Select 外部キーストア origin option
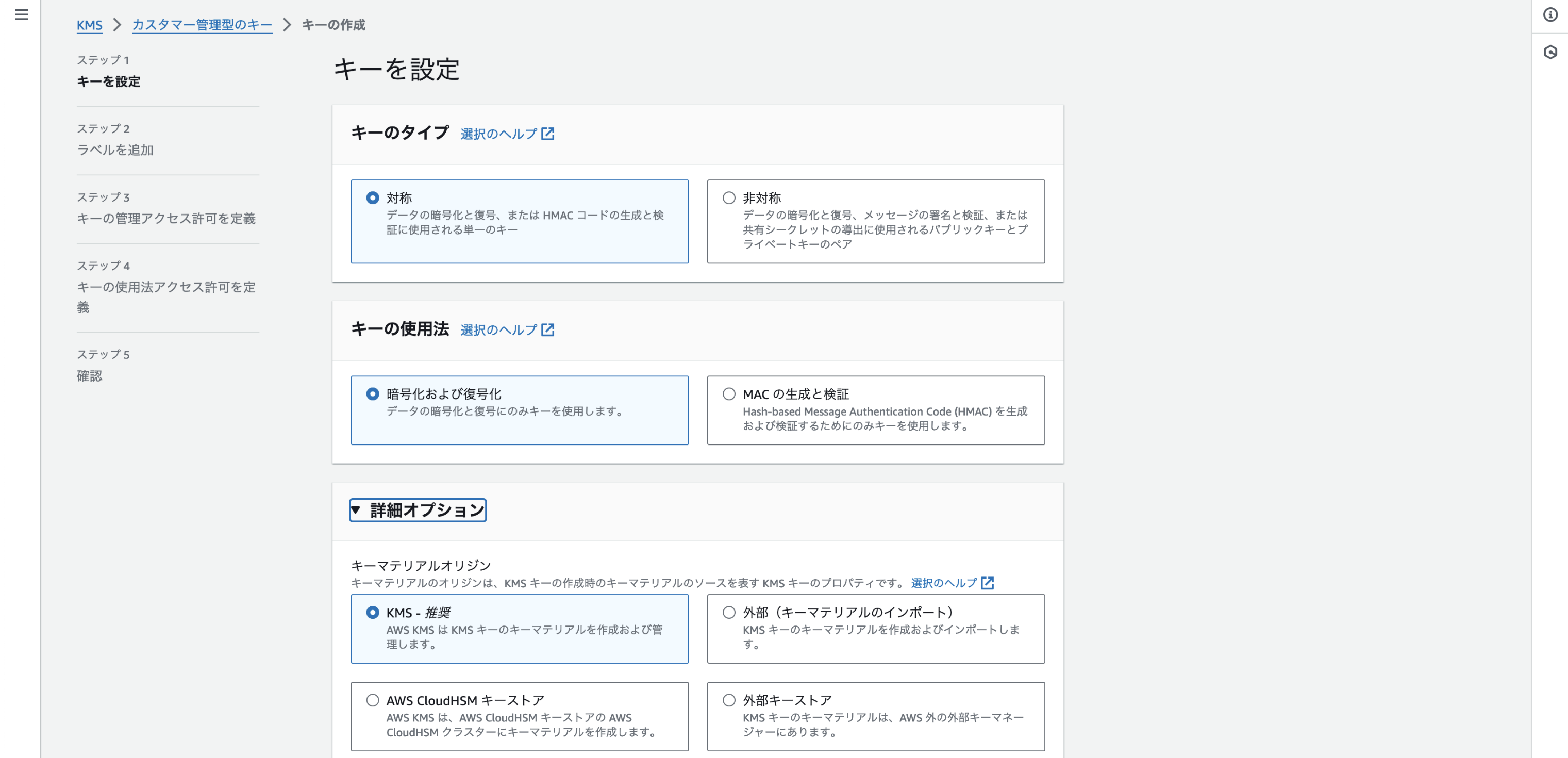This screenshot has width=1568, height=758. click(x=729, y=700)
